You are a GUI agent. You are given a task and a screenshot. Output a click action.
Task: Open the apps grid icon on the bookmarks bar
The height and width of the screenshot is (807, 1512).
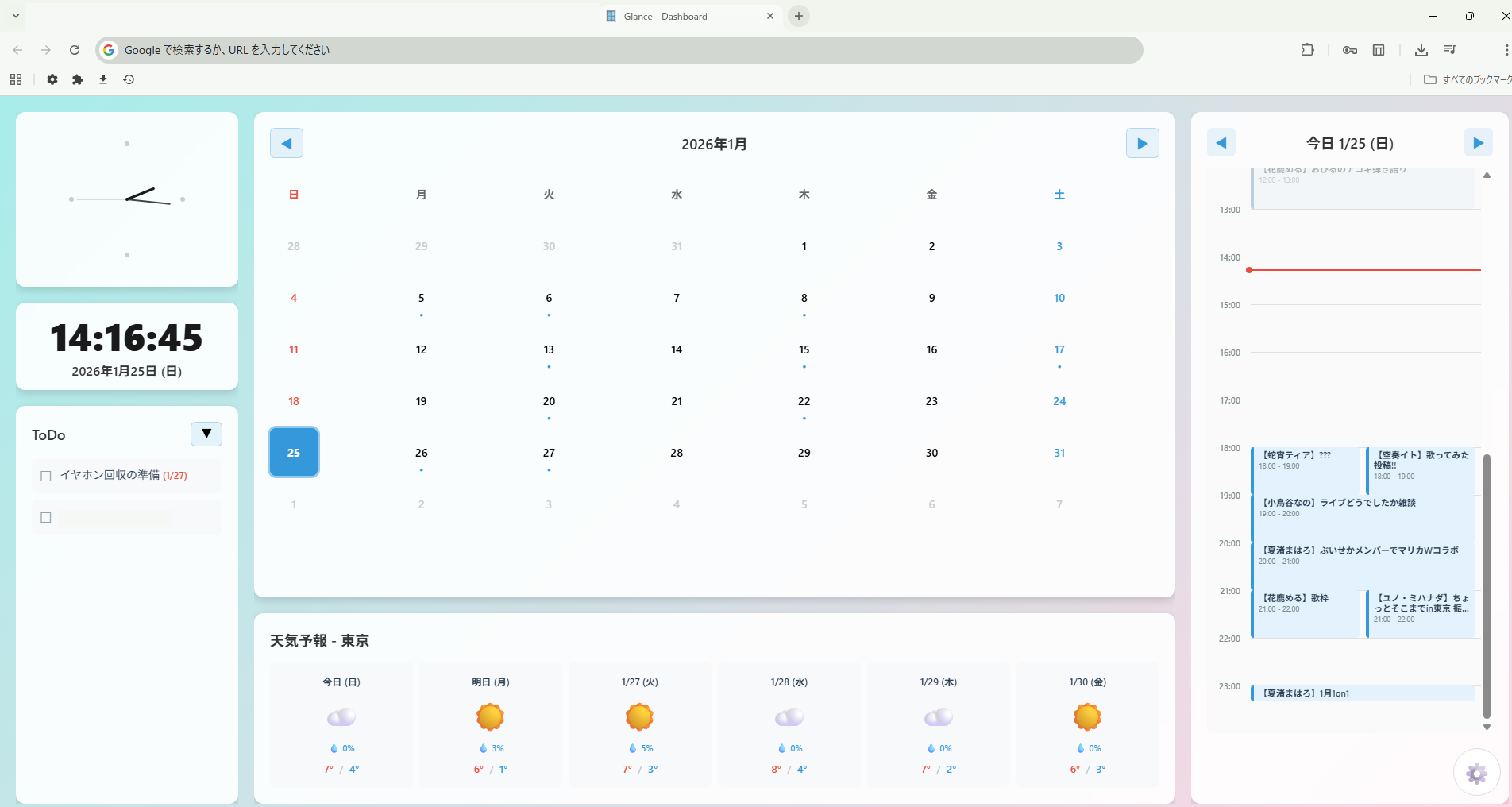[x=16, y=79]
